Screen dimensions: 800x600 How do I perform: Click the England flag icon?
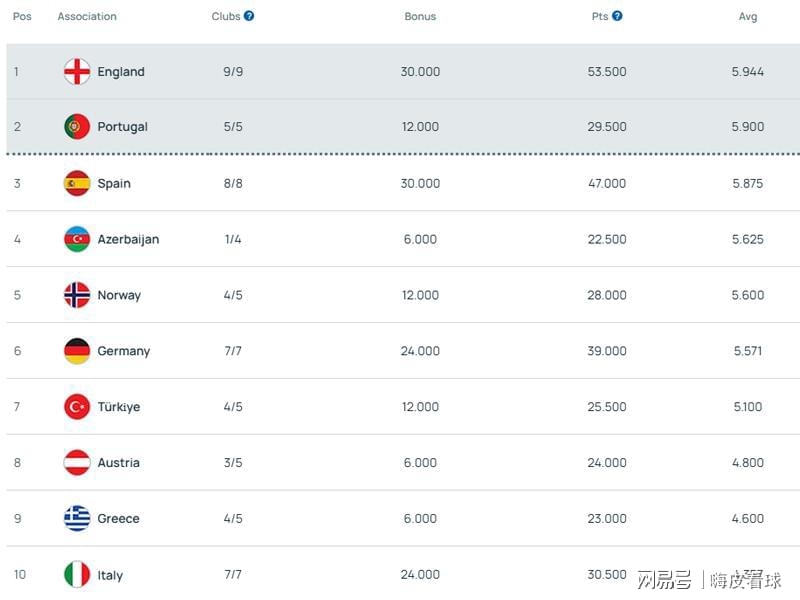tap(77, 71)
